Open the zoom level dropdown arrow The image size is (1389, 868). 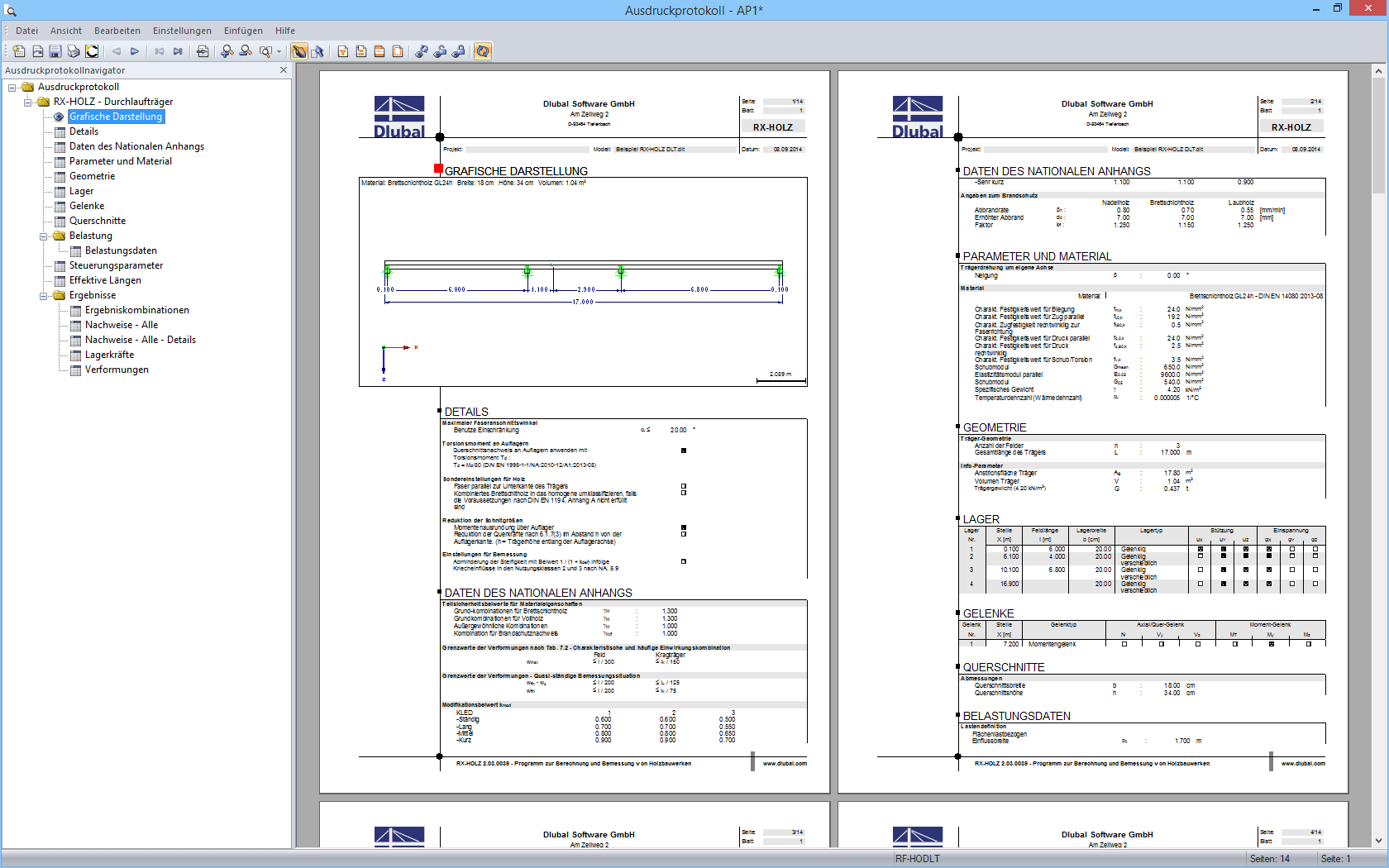pos(279,51)
